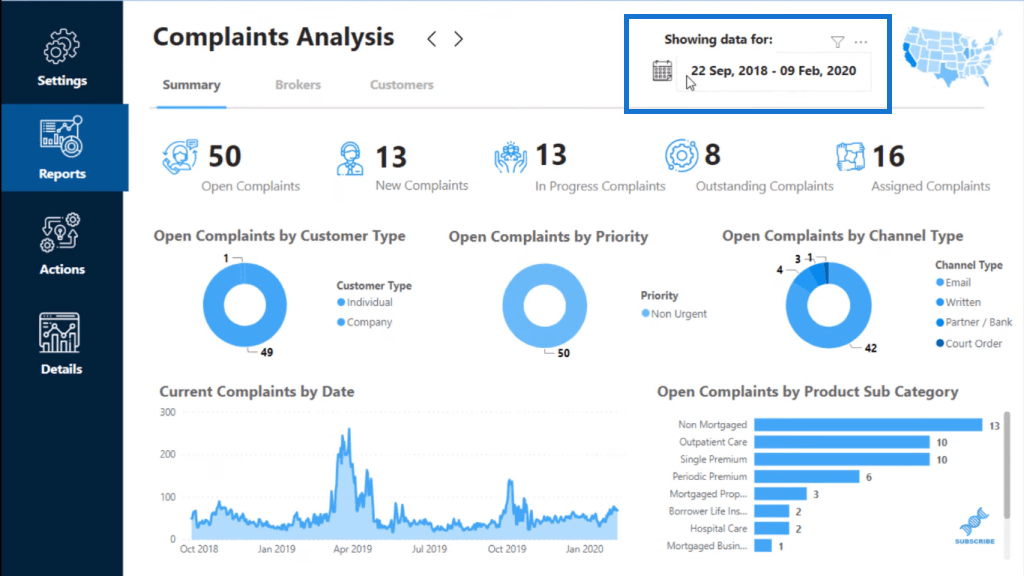1024x576 pixels.
Task: Click the USA map icon
Action: (x=952, y=57)
